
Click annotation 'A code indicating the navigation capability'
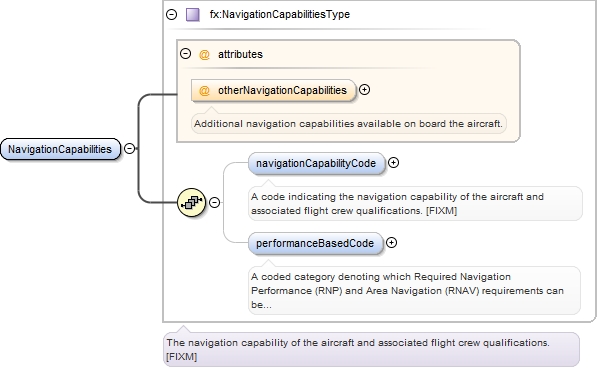tap(415, 204)
